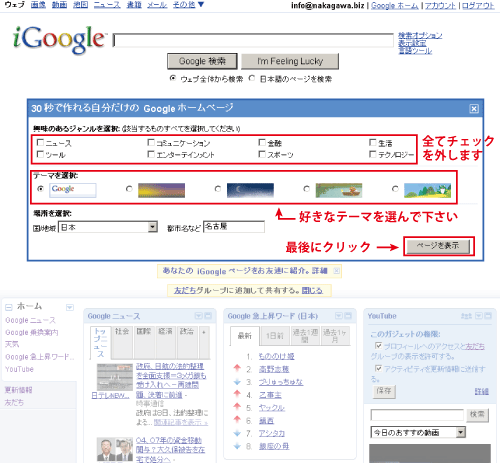
Task: Open the YouTube gadget menu arrow
Action: point(479,316)
